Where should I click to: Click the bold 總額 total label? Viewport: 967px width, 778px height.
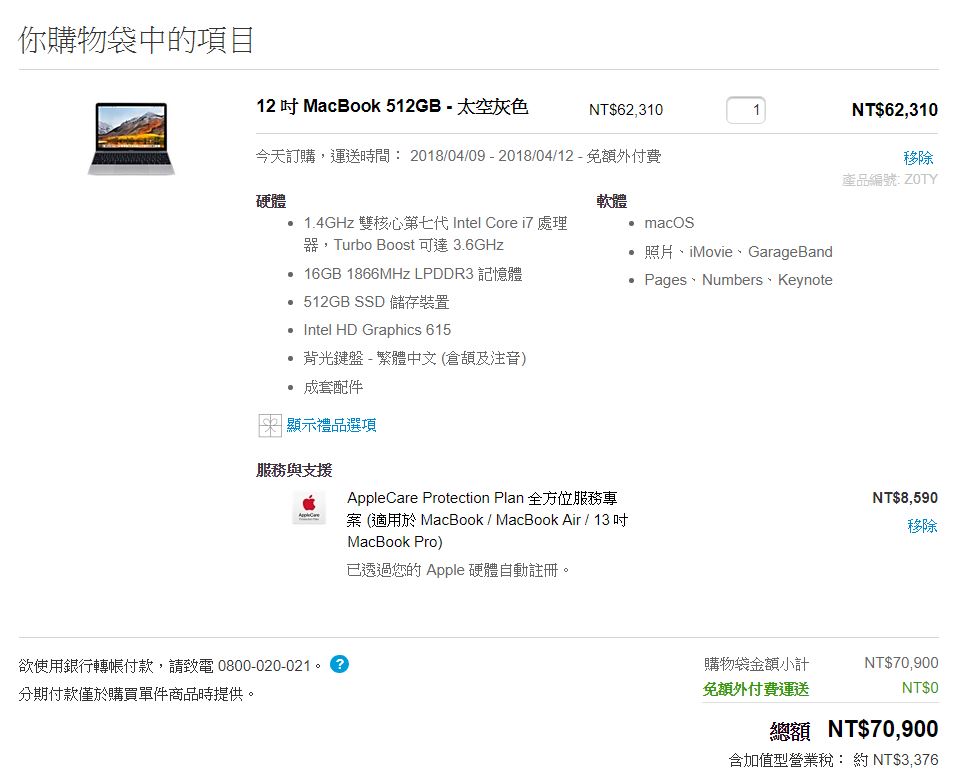[790, 731]
